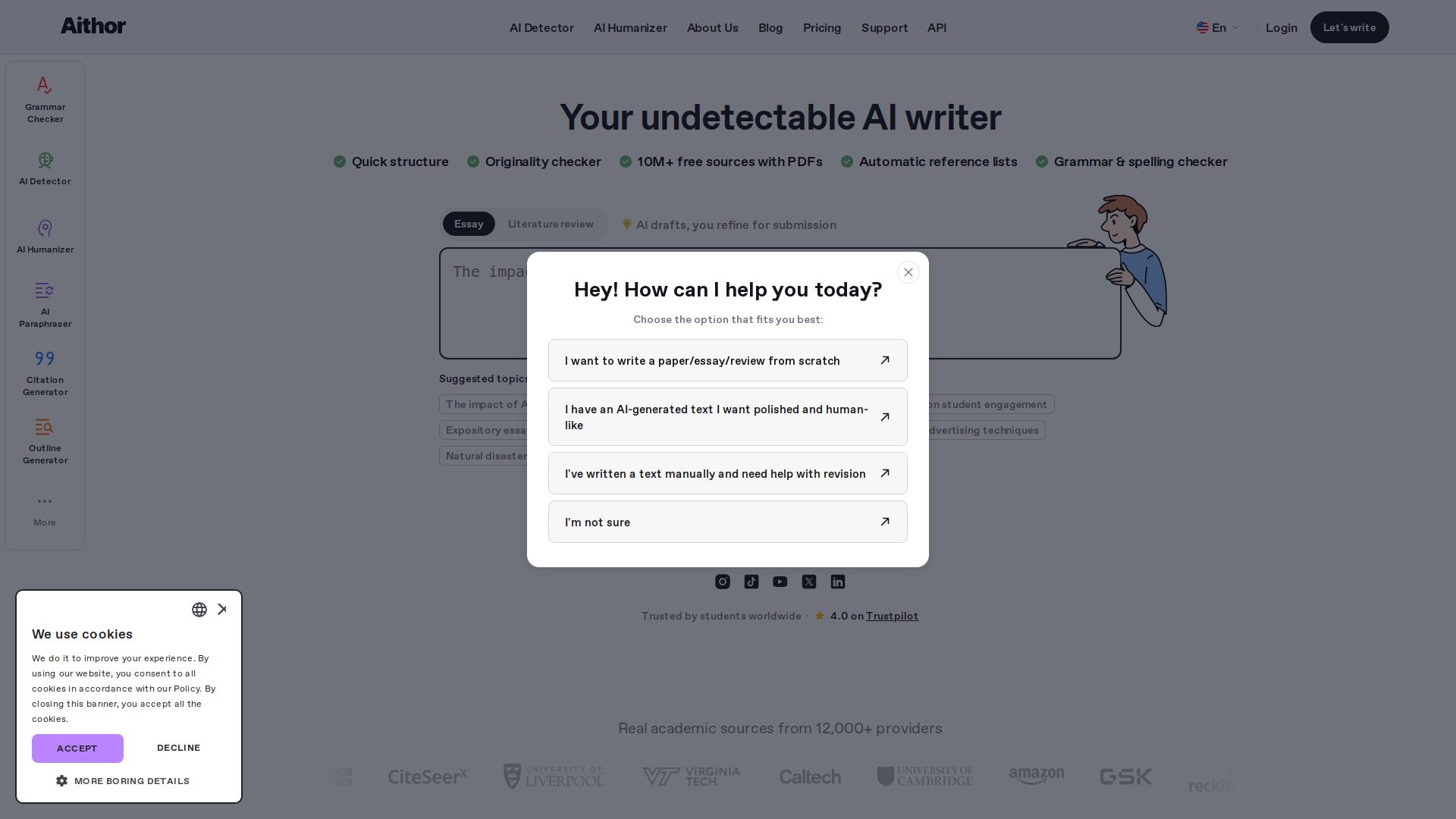The height and width of the screenshot is (819, 1456).
Task: Expand the En language dropdown
Action: click(x=1218, y=27)
